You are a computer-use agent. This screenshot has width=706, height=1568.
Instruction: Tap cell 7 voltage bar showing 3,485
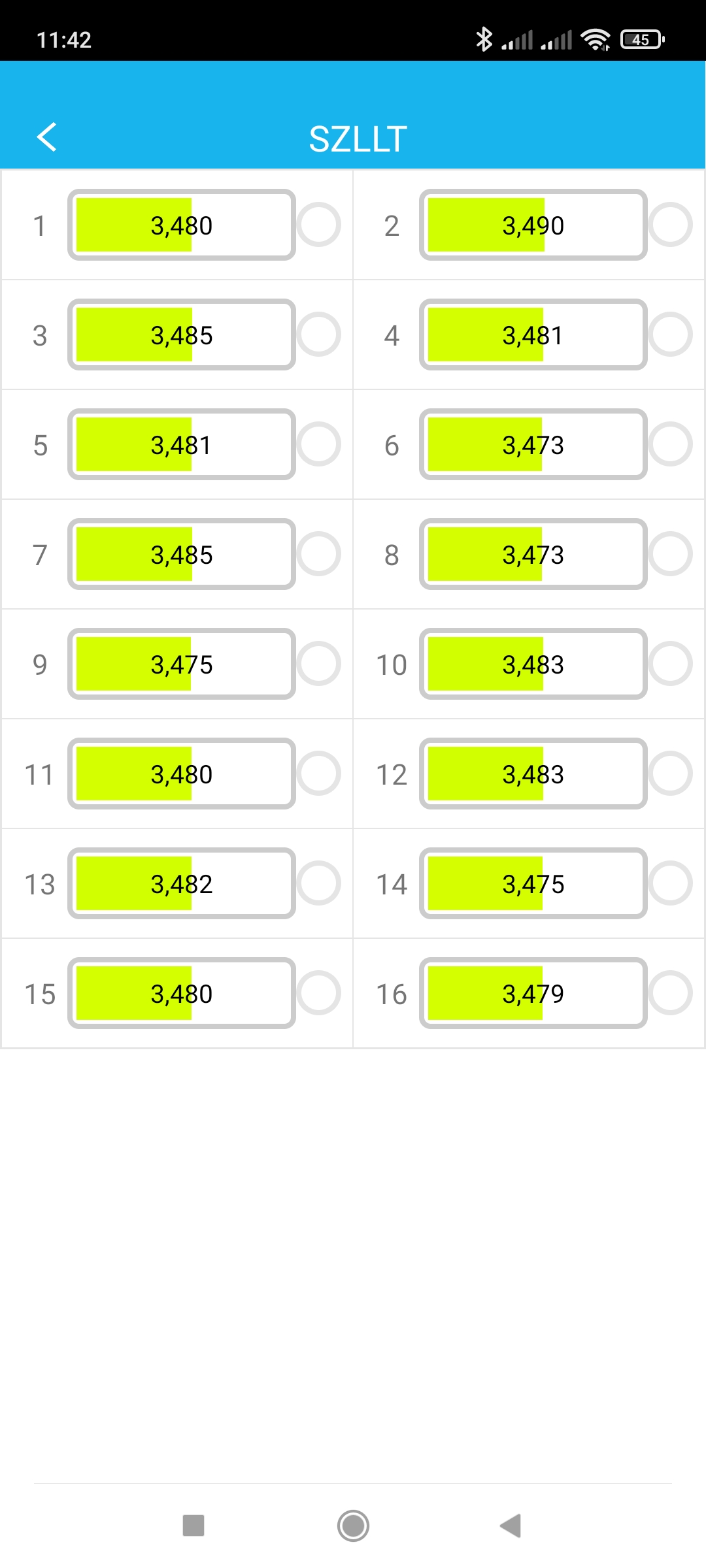182,555
